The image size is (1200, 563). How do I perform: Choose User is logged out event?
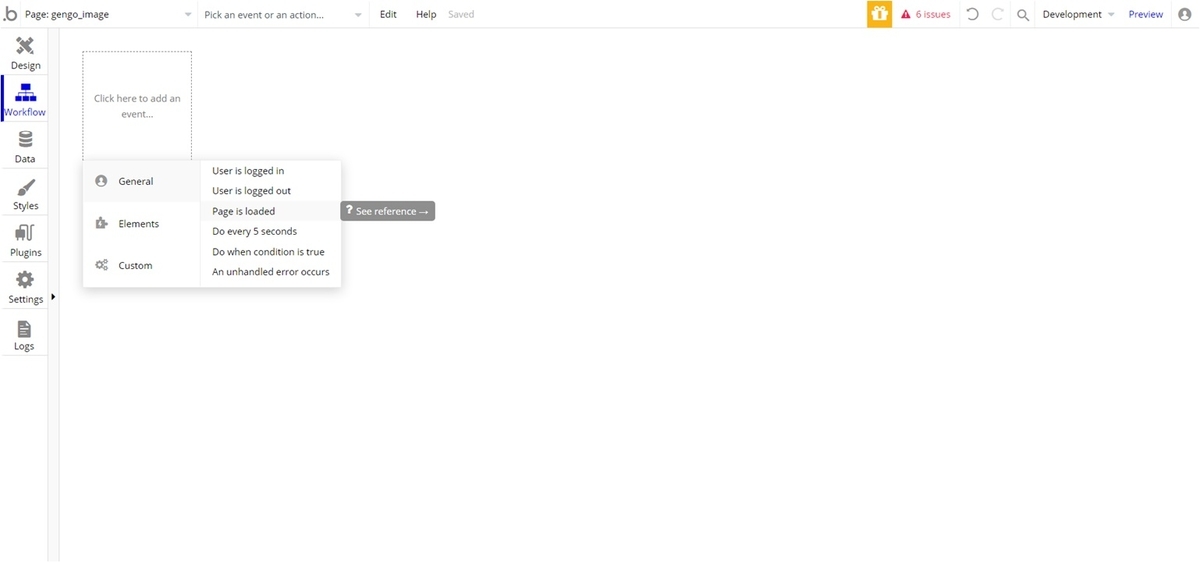270,191
